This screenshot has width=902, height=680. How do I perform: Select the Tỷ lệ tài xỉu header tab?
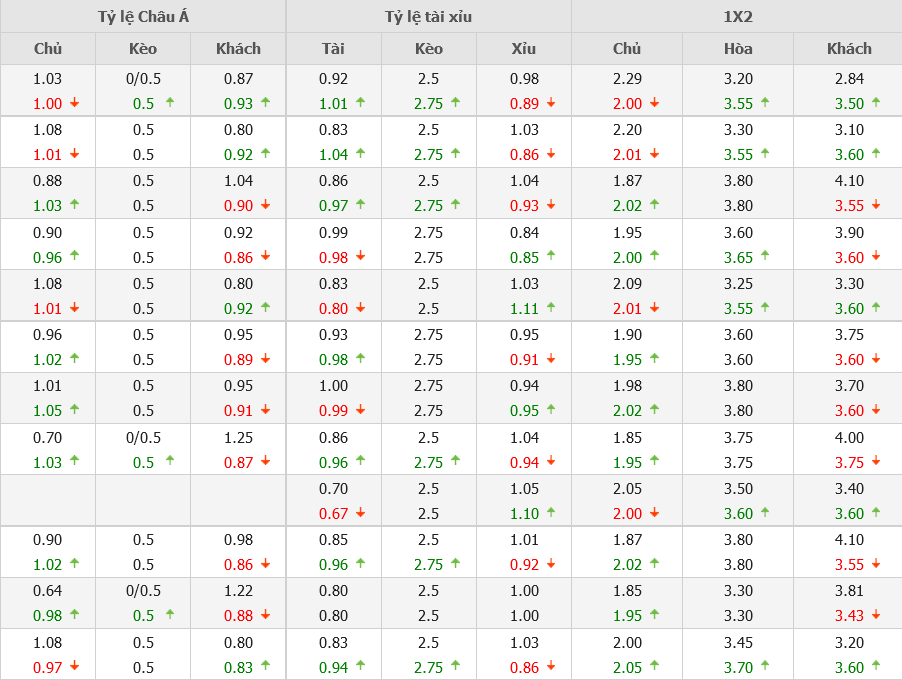pos(428,16)
